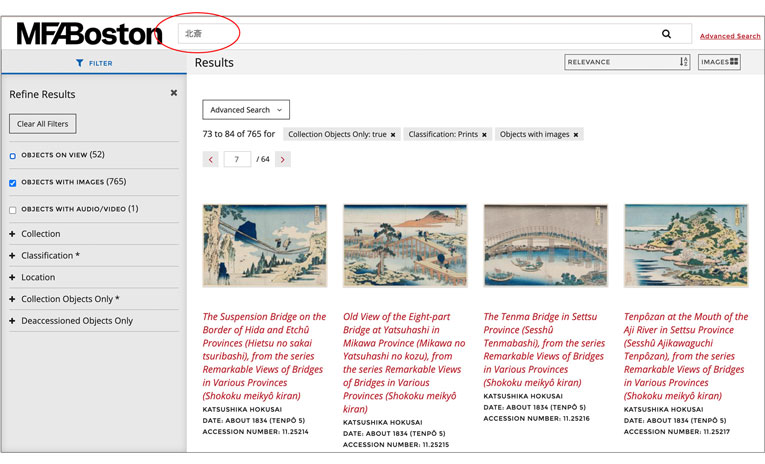This screenshot has height=464, width=765.
Task: Open the Tenpôzan at the Mouth link
Action: [x=685, y=356]
